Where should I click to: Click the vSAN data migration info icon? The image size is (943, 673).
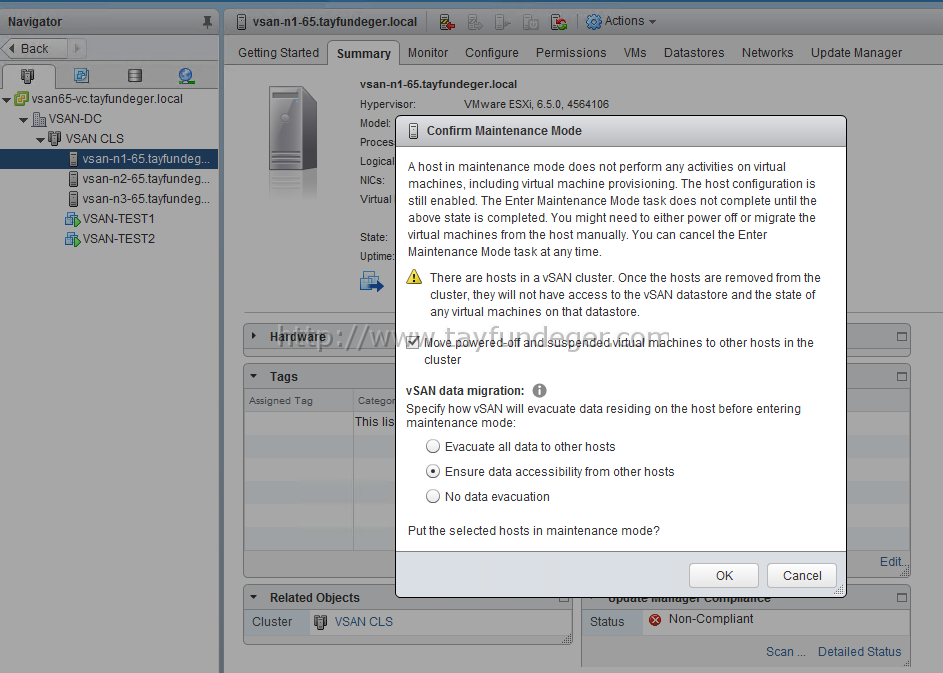pos(539,390)
